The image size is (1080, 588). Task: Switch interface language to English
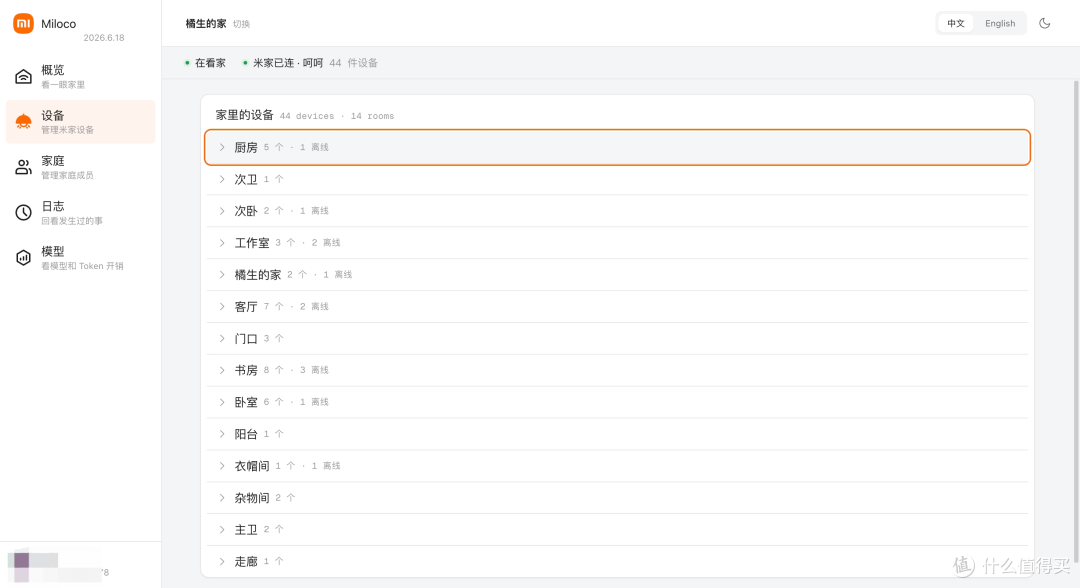(999, 23)
